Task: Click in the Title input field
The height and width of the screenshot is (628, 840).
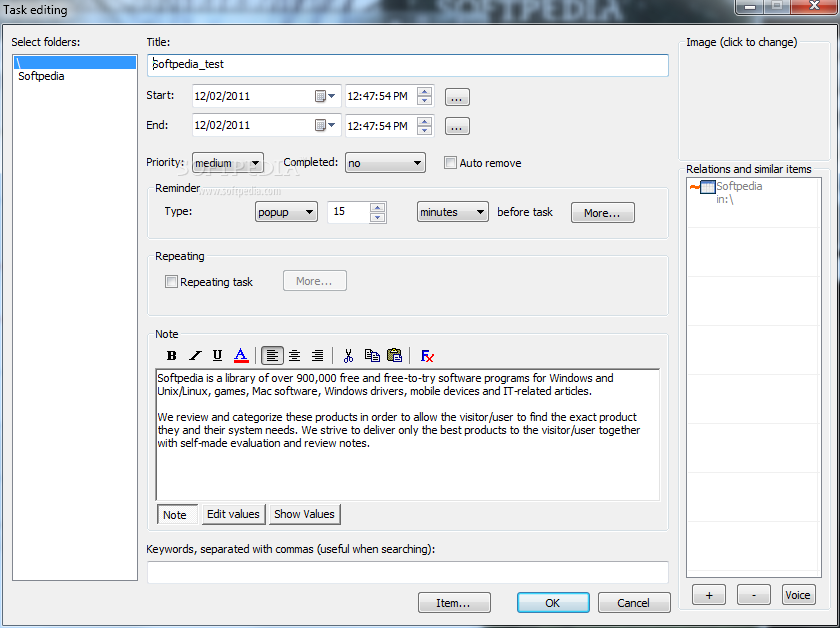Action: coord(408,65)
